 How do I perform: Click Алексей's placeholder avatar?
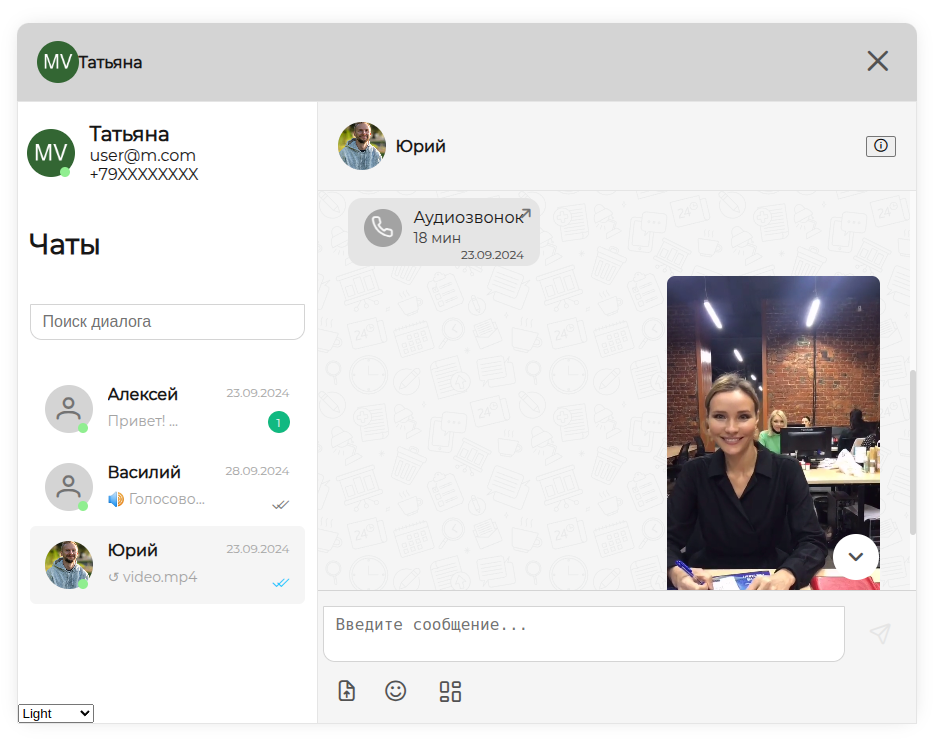pyautogui.click(x=69, y=409)
